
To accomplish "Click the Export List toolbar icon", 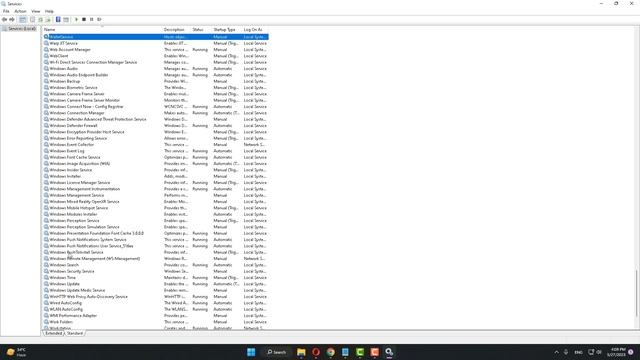I will click(x=48, y=20).
